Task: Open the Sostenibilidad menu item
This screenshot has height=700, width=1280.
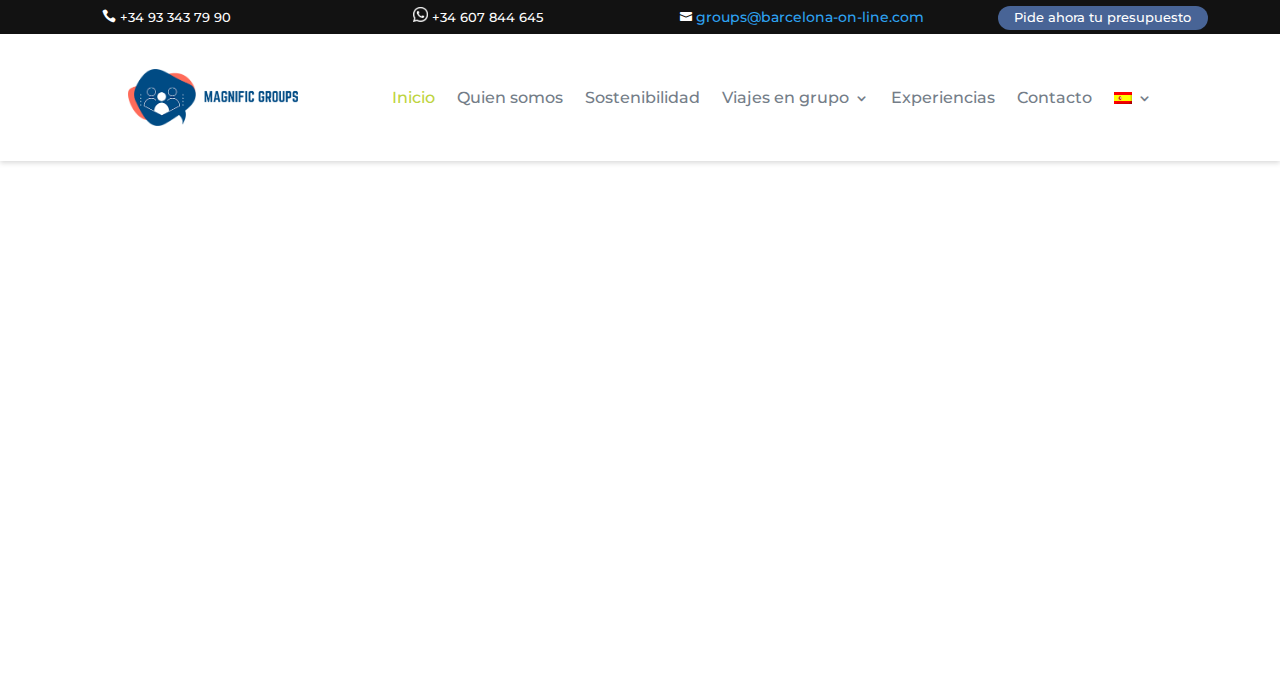Action: [642, 98]
